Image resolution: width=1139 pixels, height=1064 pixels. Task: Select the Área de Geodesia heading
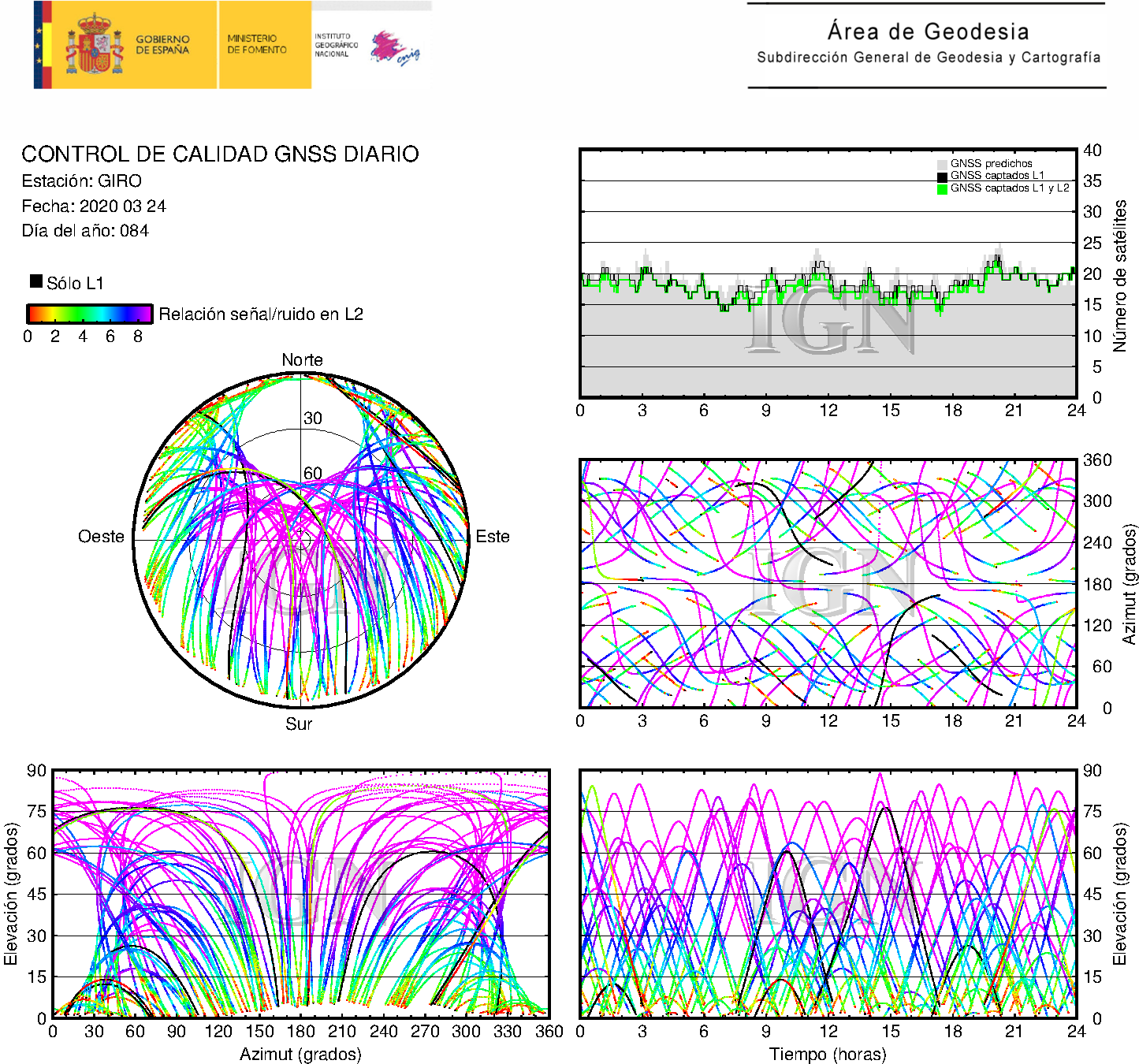[x=928, y=32]
